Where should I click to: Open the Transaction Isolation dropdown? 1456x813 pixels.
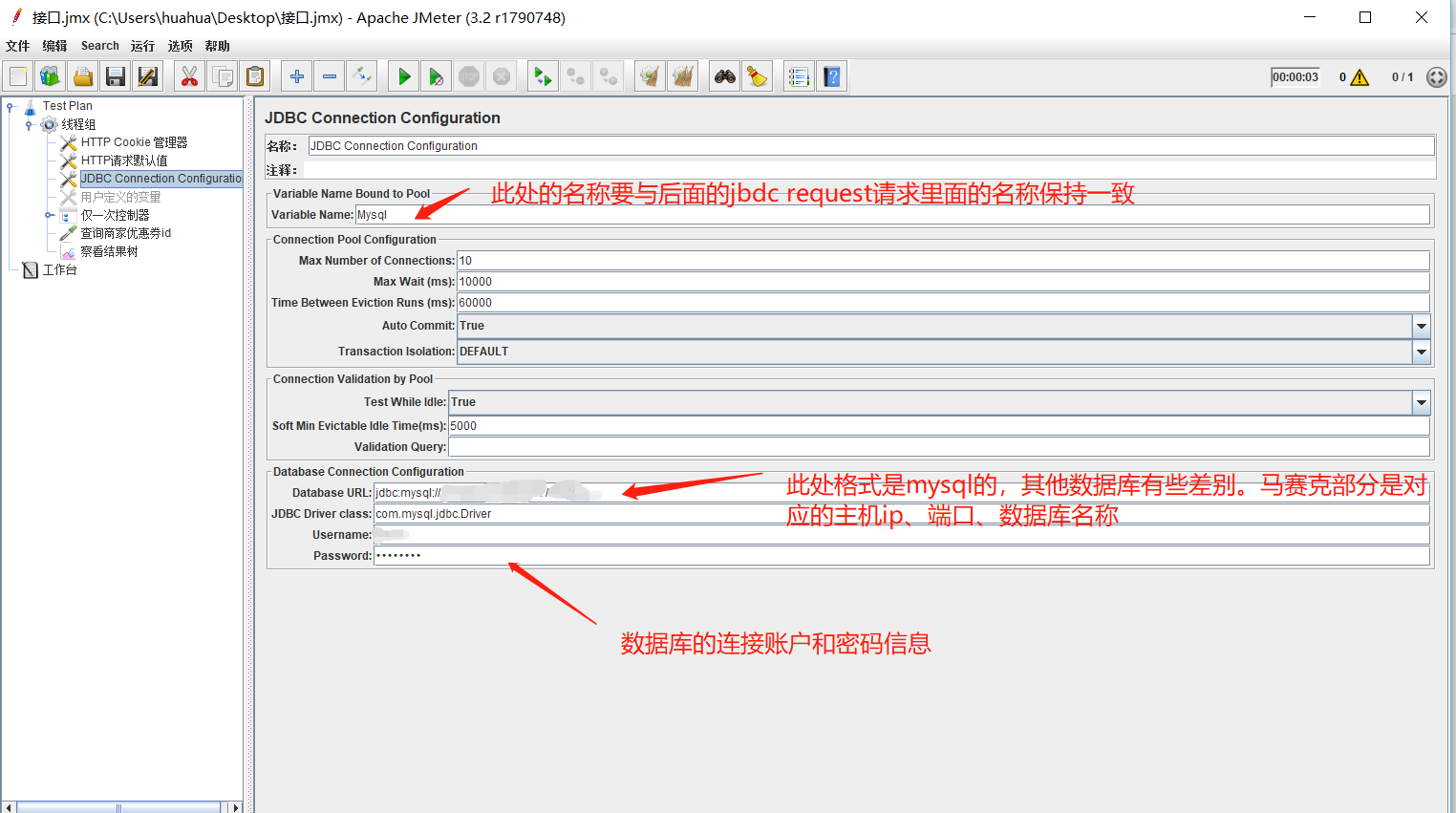point(1421,353)
